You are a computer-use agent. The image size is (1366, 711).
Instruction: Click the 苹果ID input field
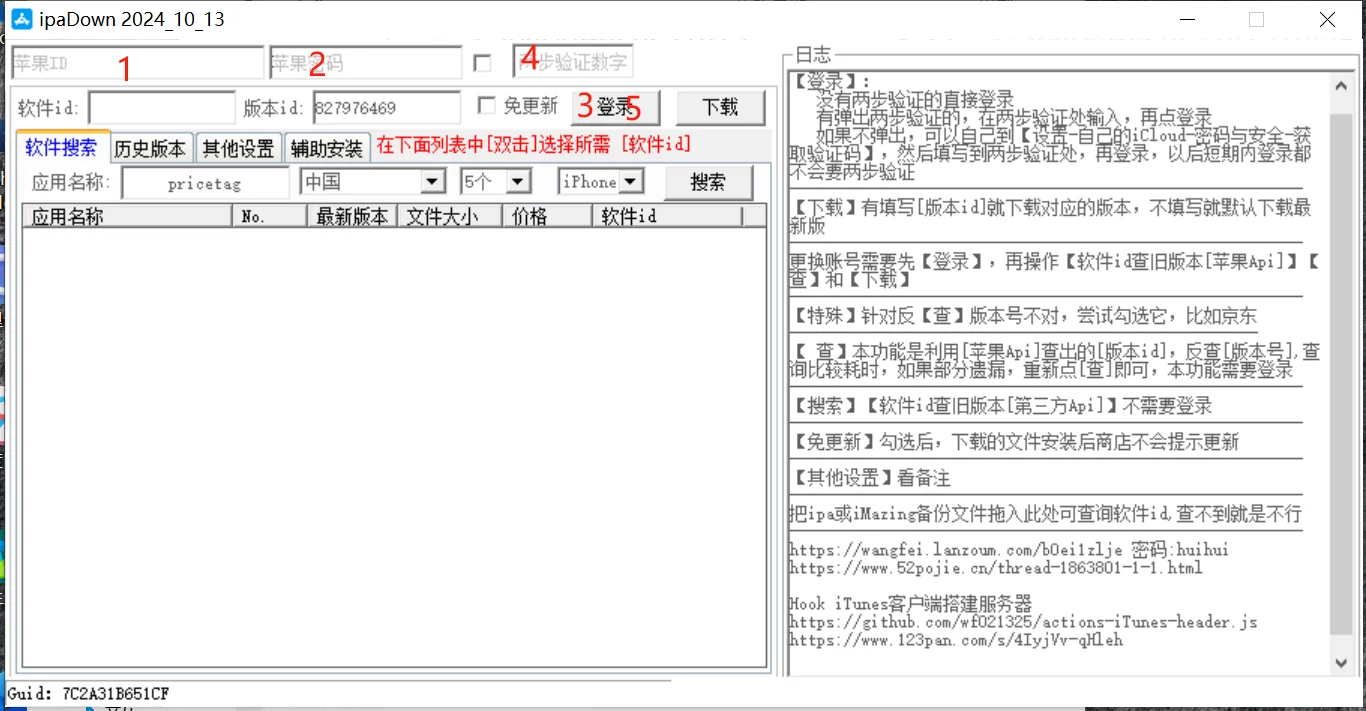click(135, 61)
